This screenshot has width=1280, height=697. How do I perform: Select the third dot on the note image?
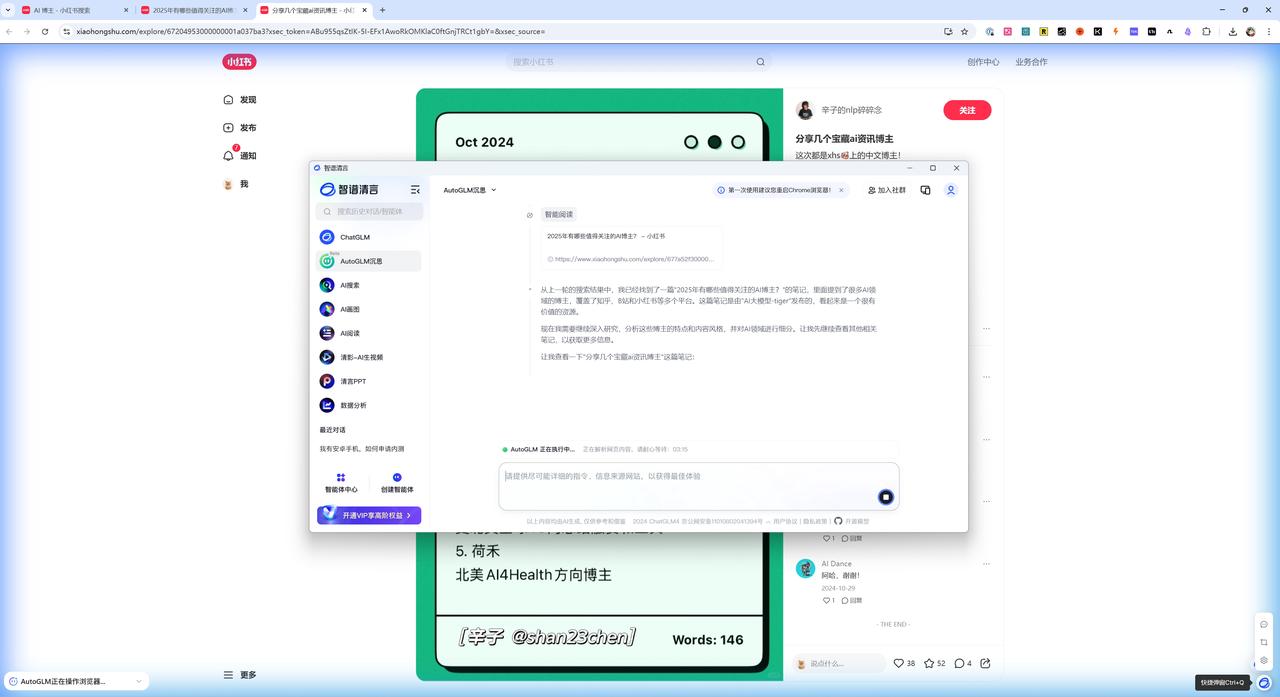pos(738,142)
